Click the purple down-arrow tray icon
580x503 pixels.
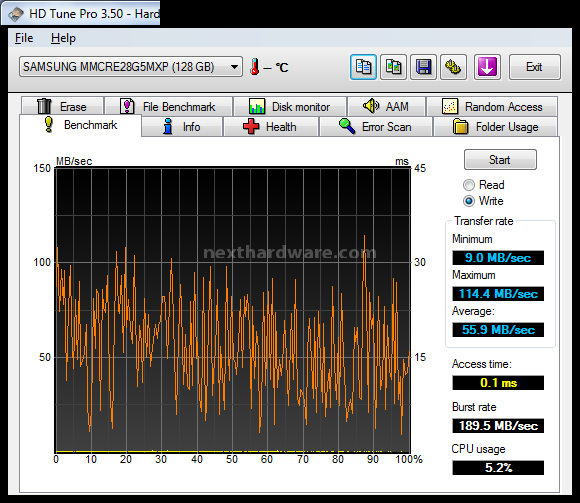(487, 67)
